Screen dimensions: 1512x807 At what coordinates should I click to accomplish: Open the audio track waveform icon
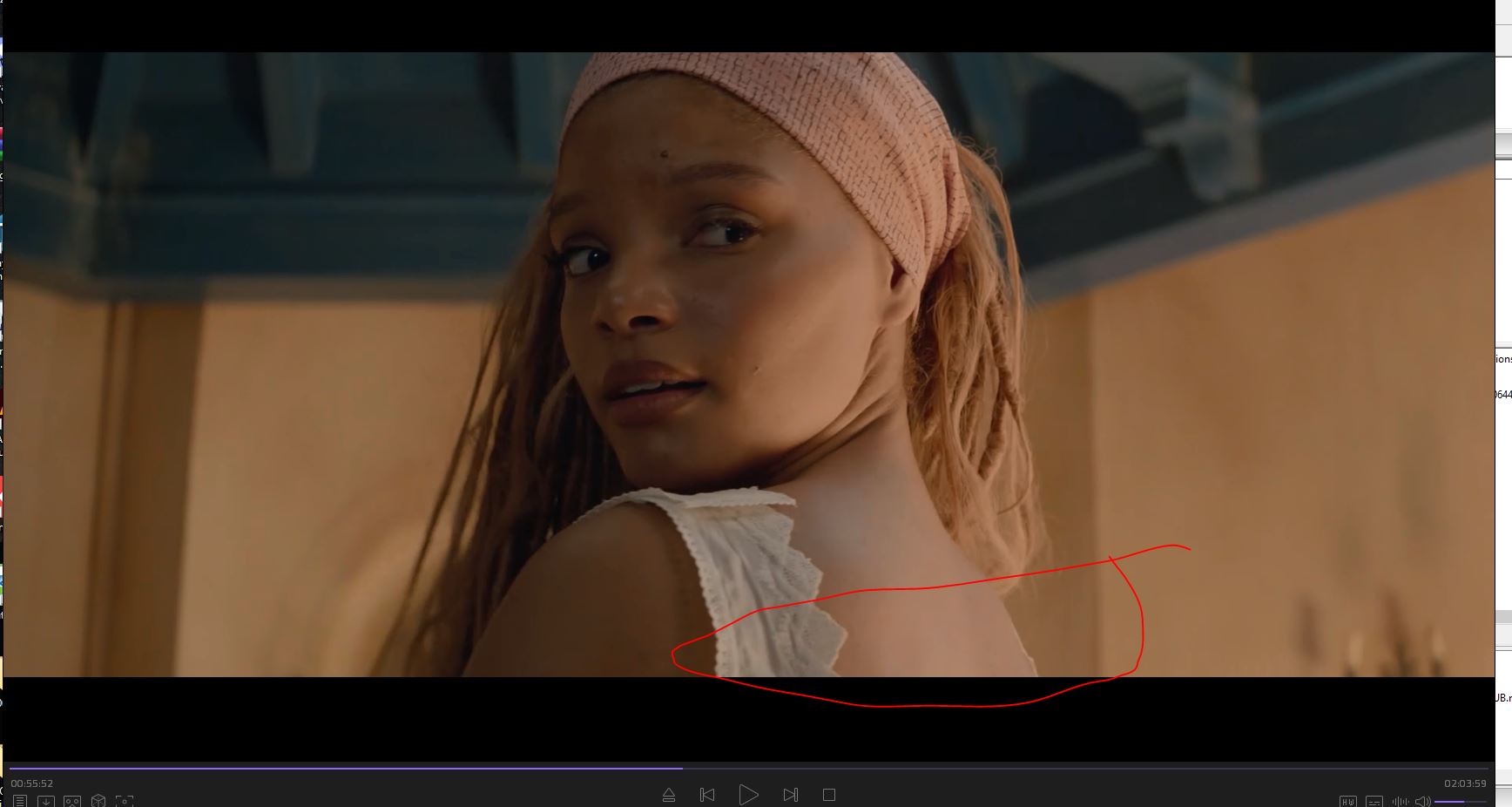click(1400, 801)
